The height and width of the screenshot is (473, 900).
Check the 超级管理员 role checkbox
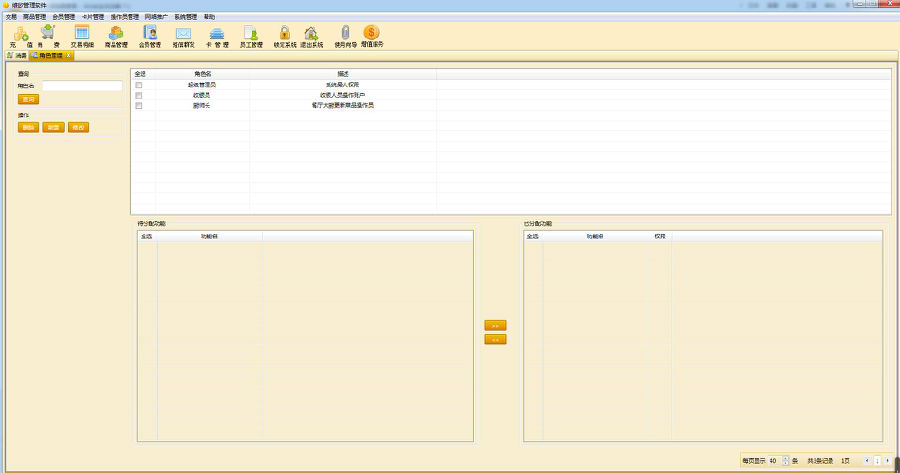139,85
